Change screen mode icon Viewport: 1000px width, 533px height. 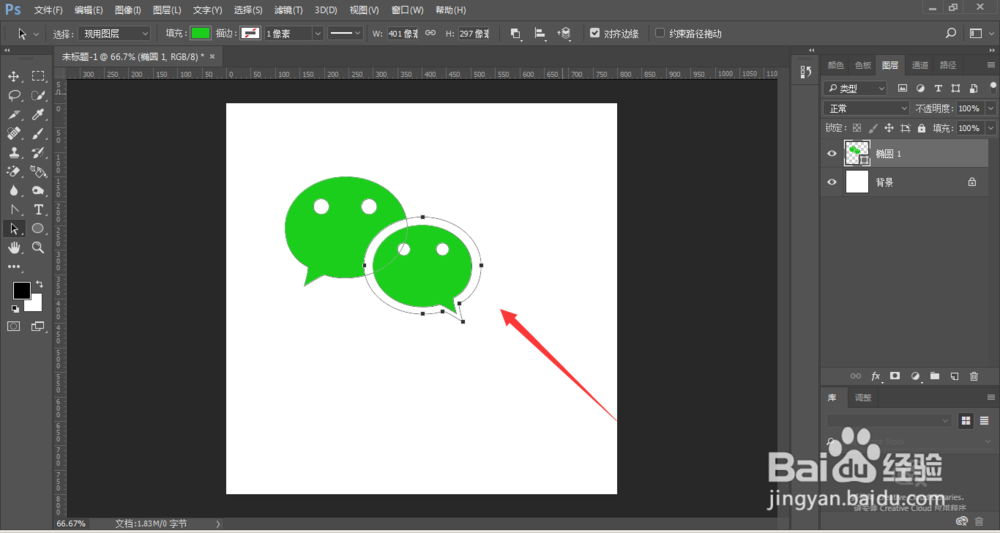pos(38,326)
